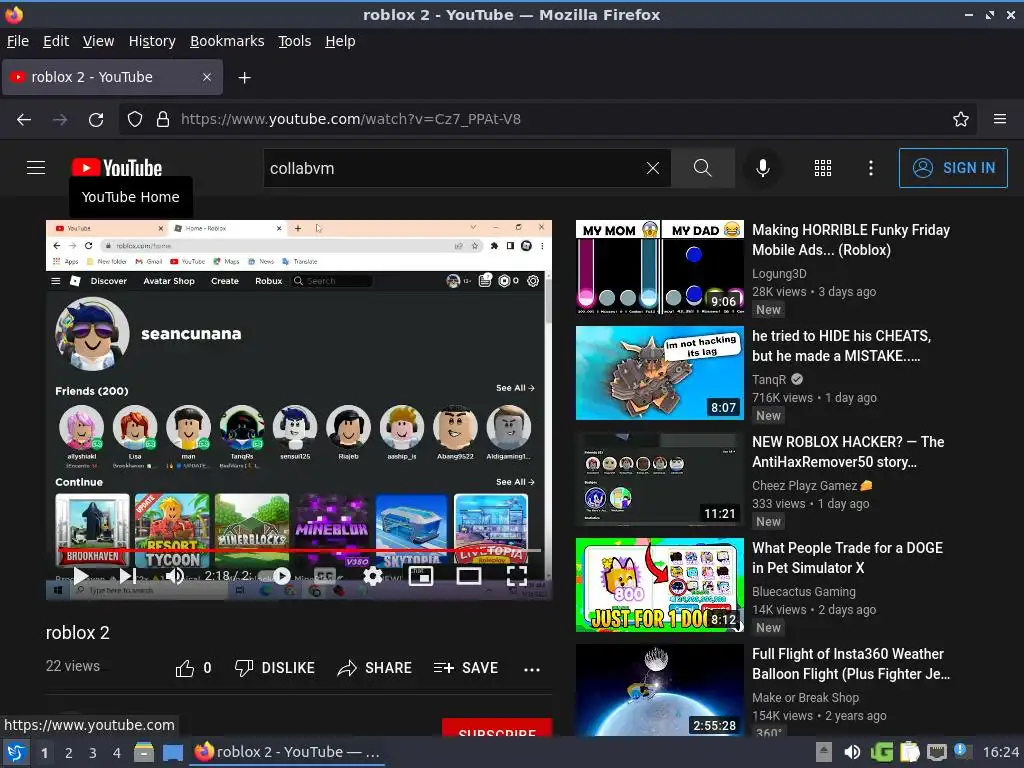Click show desktop taskbar icon
Screen dimensions: 1024x768
[x=173, y=752]
